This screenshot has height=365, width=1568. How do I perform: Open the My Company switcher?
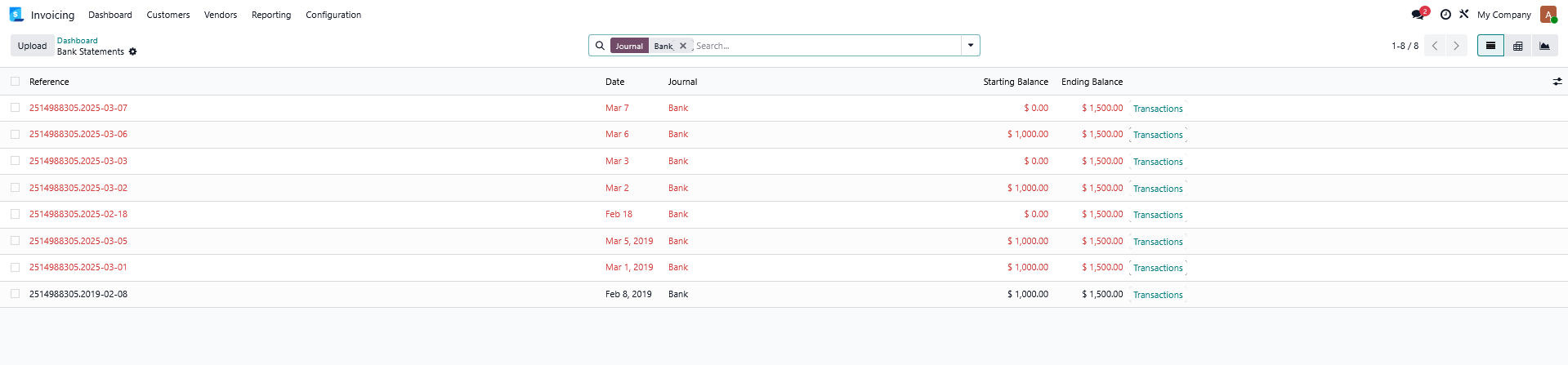click(x=1503, y=15)
